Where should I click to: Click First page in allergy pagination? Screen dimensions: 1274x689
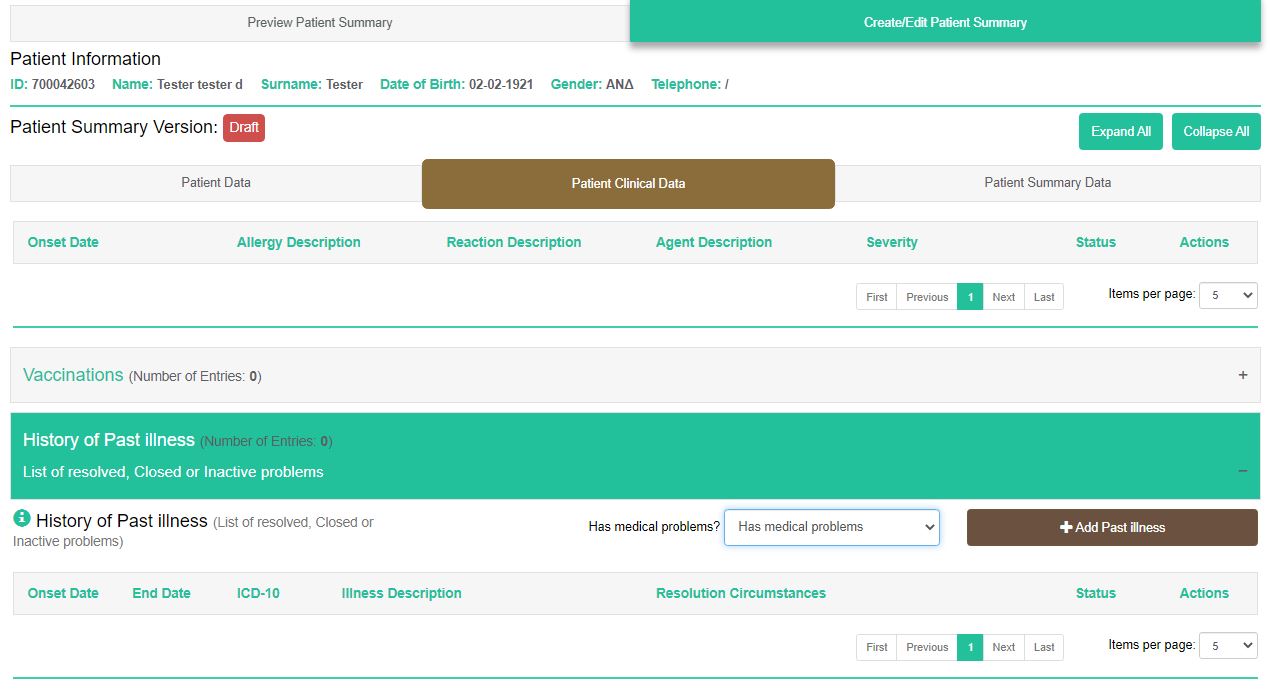point(877,297)
